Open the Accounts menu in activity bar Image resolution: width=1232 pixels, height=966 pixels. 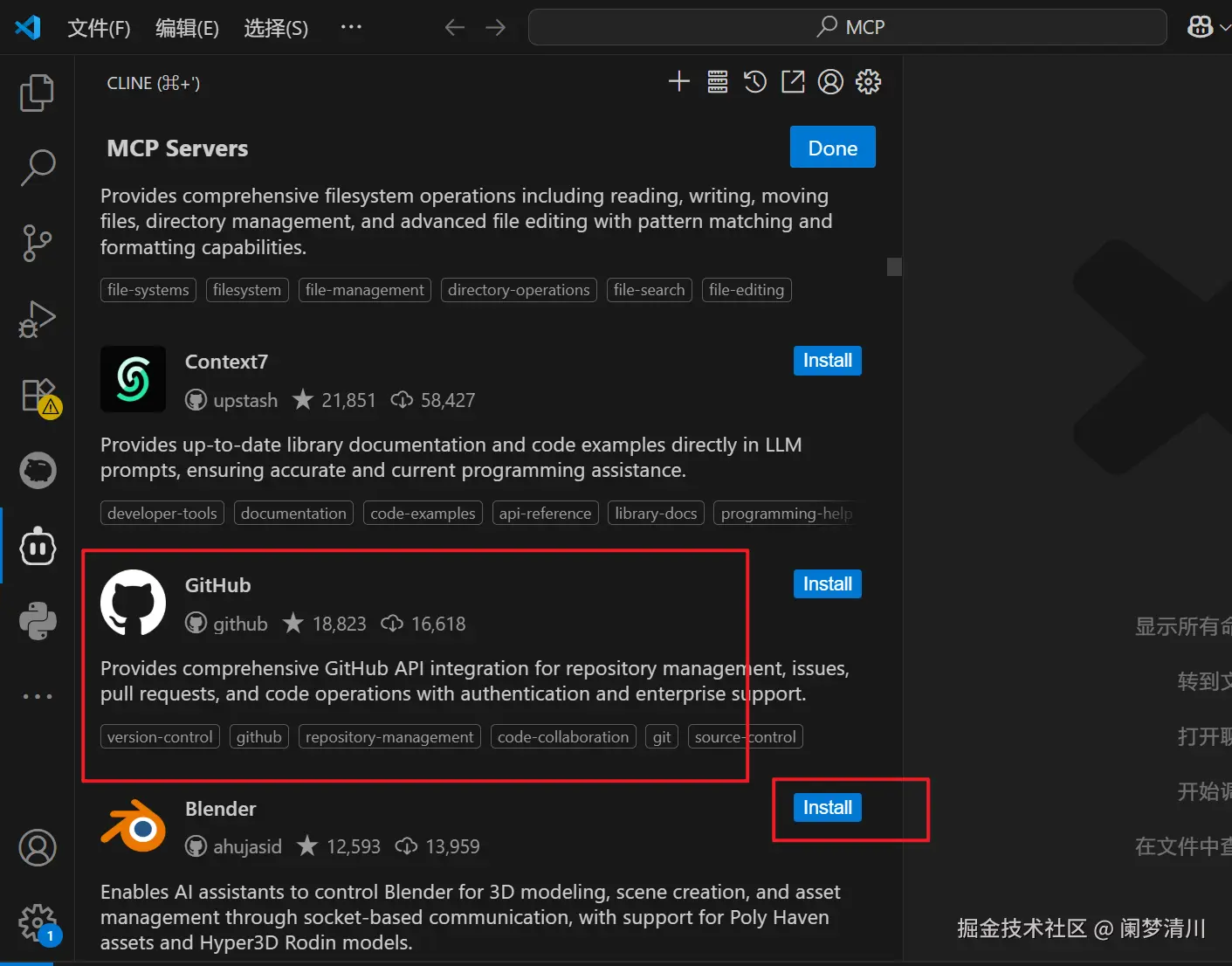[x=38, y=847]
